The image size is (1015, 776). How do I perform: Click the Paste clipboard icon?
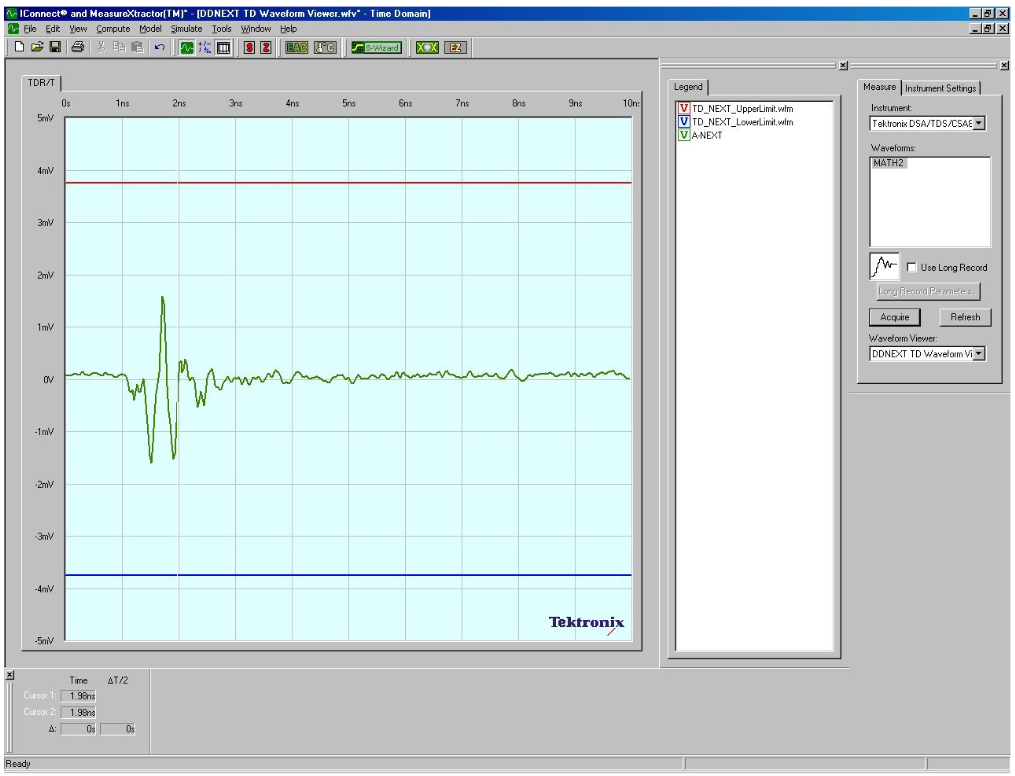pyautogui.click(x=137, y=47)
